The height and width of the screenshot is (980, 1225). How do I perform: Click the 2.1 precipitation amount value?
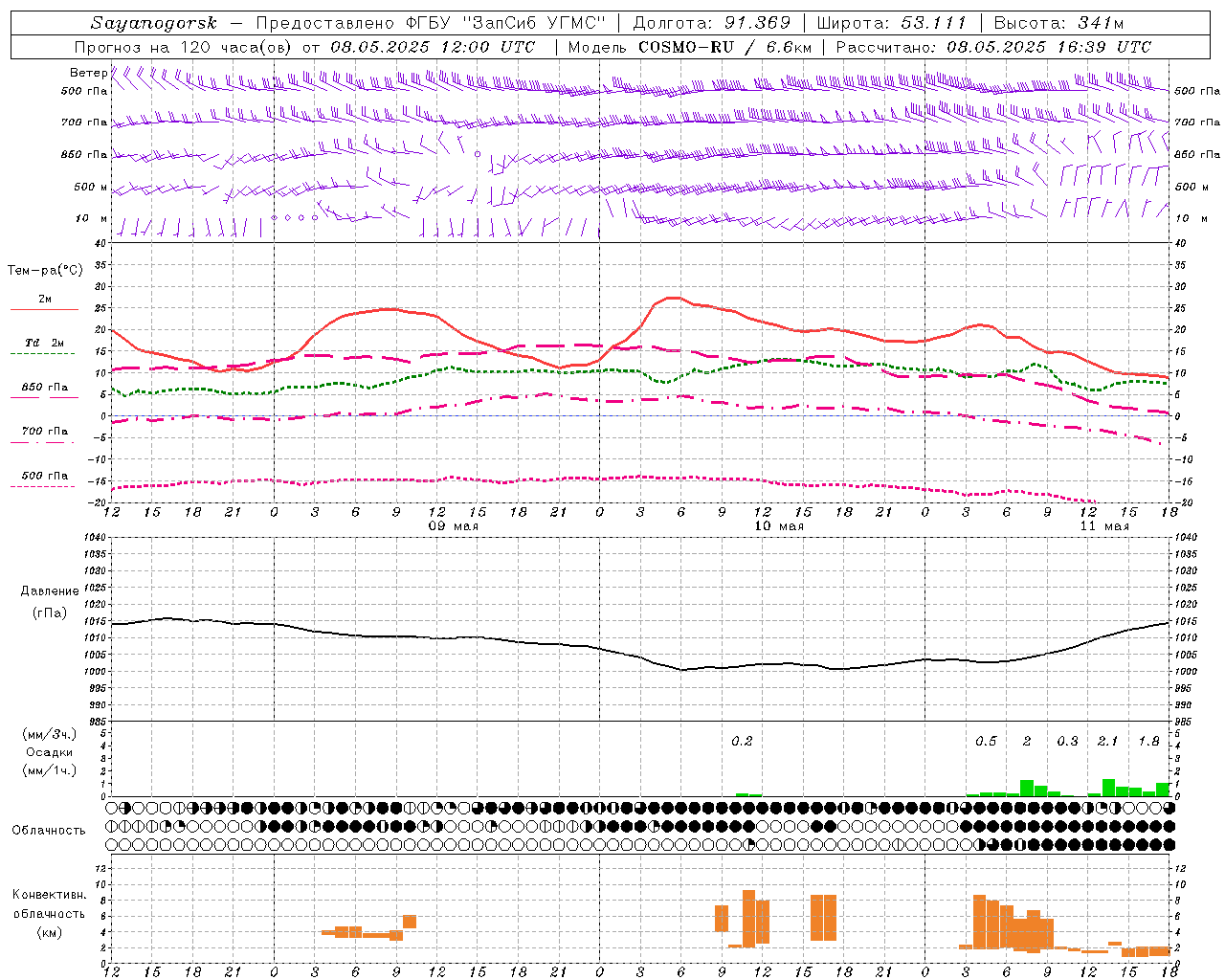(1107, 742)
